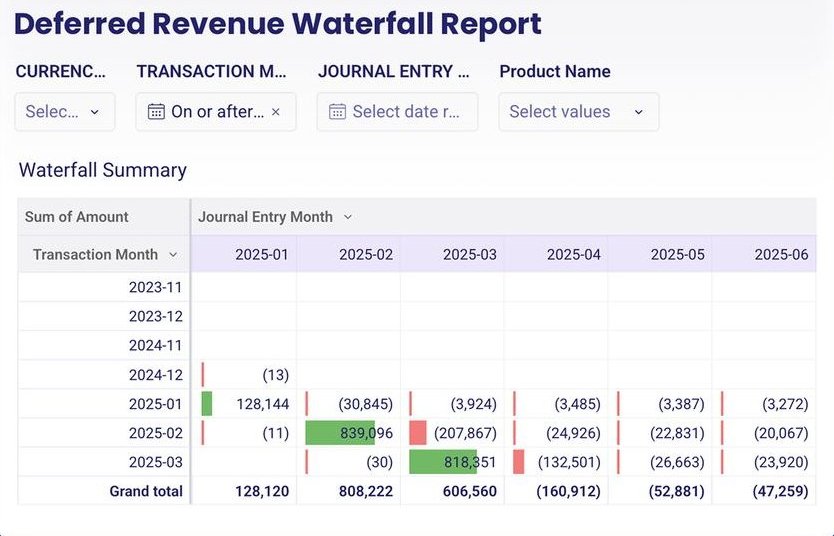The width and height of the screenshot is (834, 536).
Task: Click the Sum of Amount header cell
Action: [x=104, y=217]
